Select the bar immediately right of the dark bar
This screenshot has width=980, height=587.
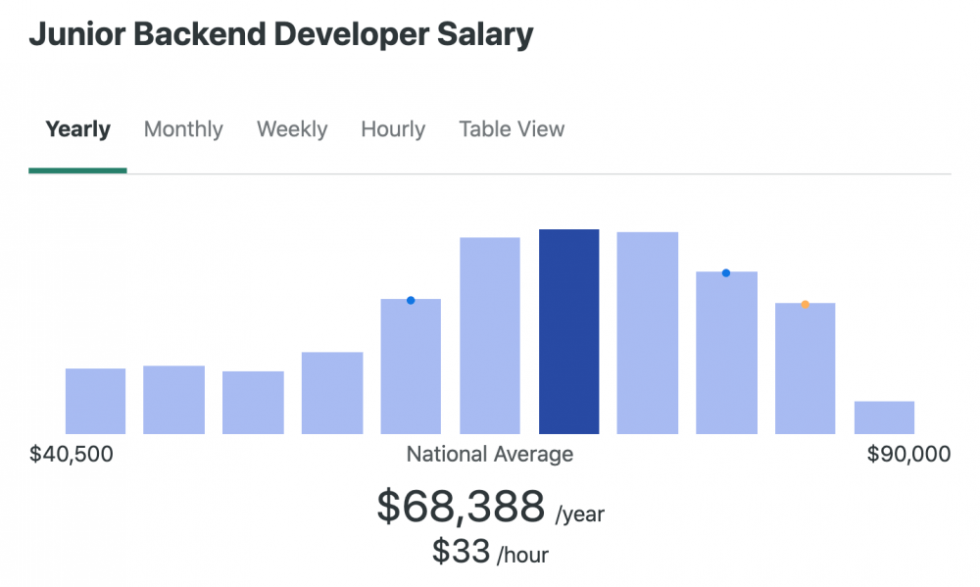(x=647, y=330)
